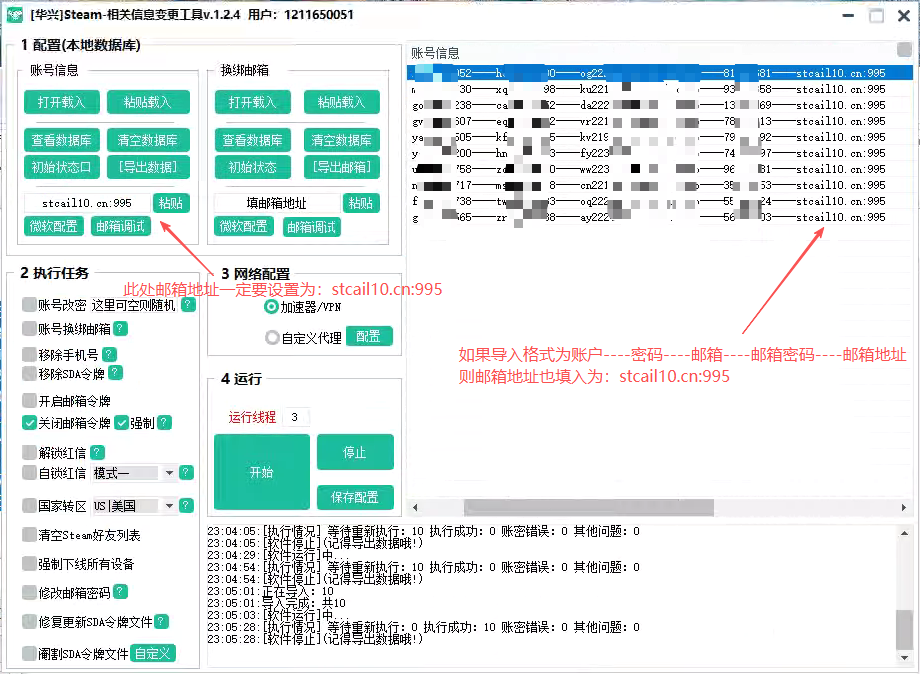Click the 填邮箱地址 input field
Viewport: 920px width, 674px height.
pyautogui.click(x=277, y=203)
